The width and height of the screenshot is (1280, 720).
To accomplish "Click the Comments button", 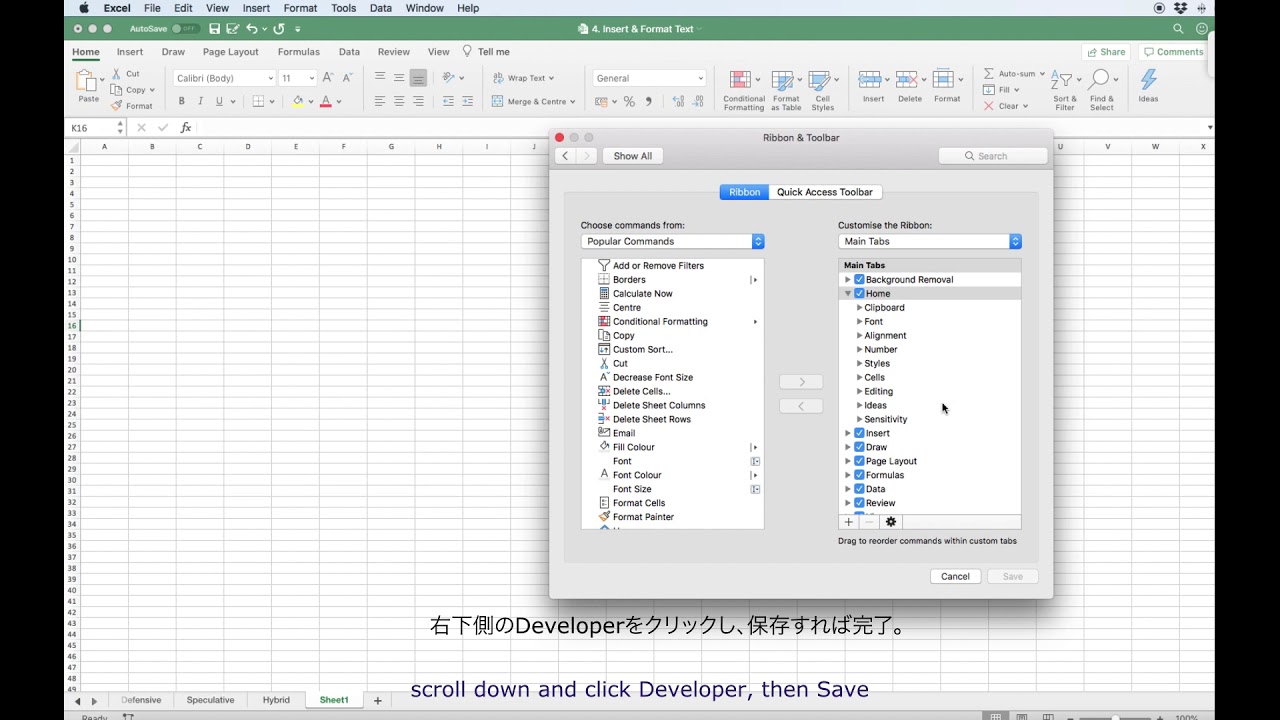I will pyautogui.click(x=1174, y=52).
